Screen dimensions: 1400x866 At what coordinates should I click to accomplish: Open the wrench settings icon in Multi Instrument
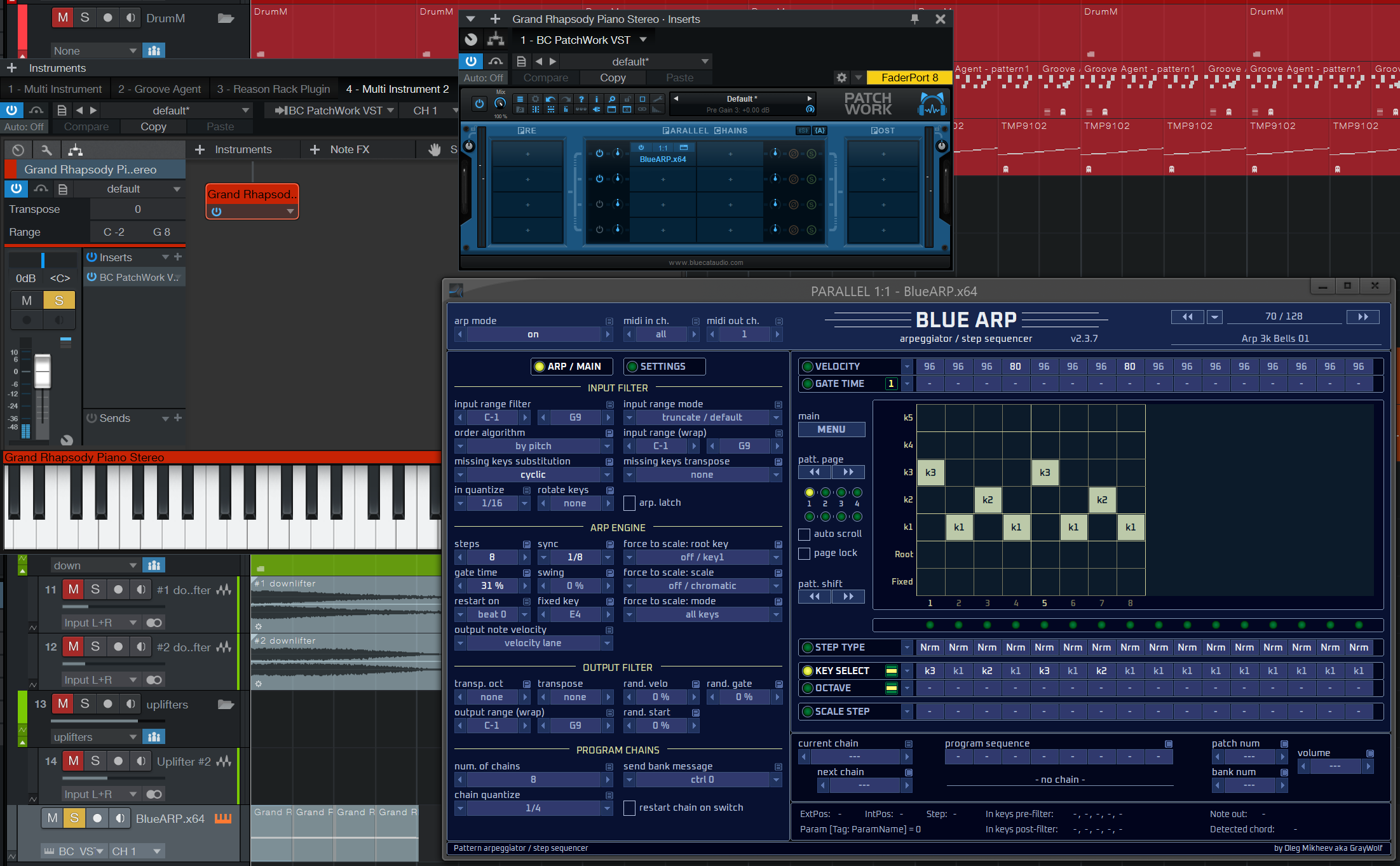(46, 150)
